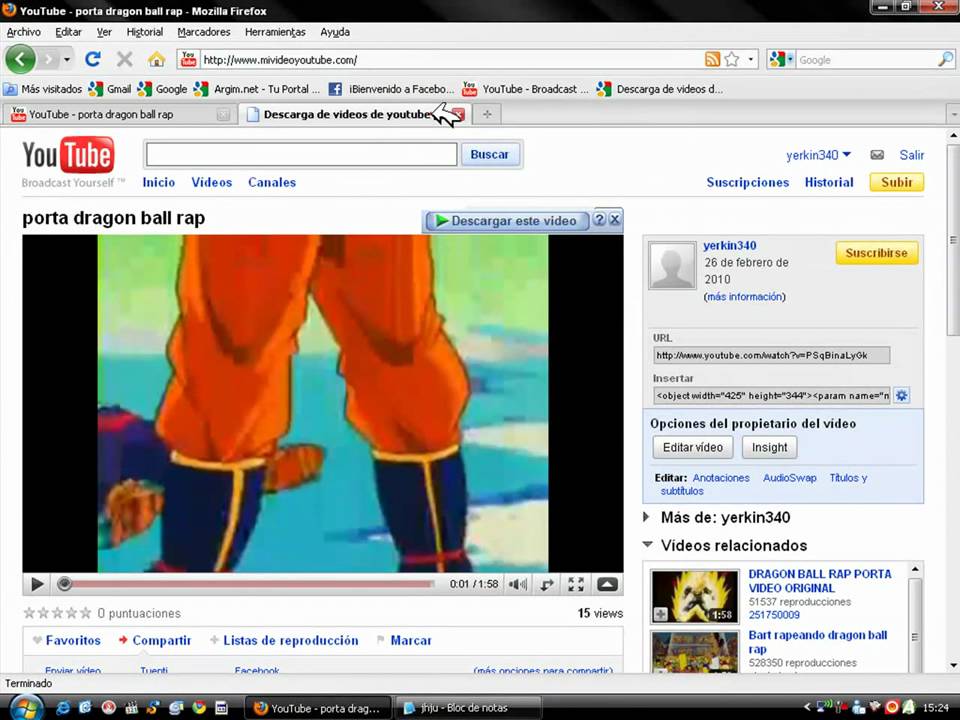
Task: Click the help question mark on download bar
Action: pyautogui.click(x=599, y=220)
